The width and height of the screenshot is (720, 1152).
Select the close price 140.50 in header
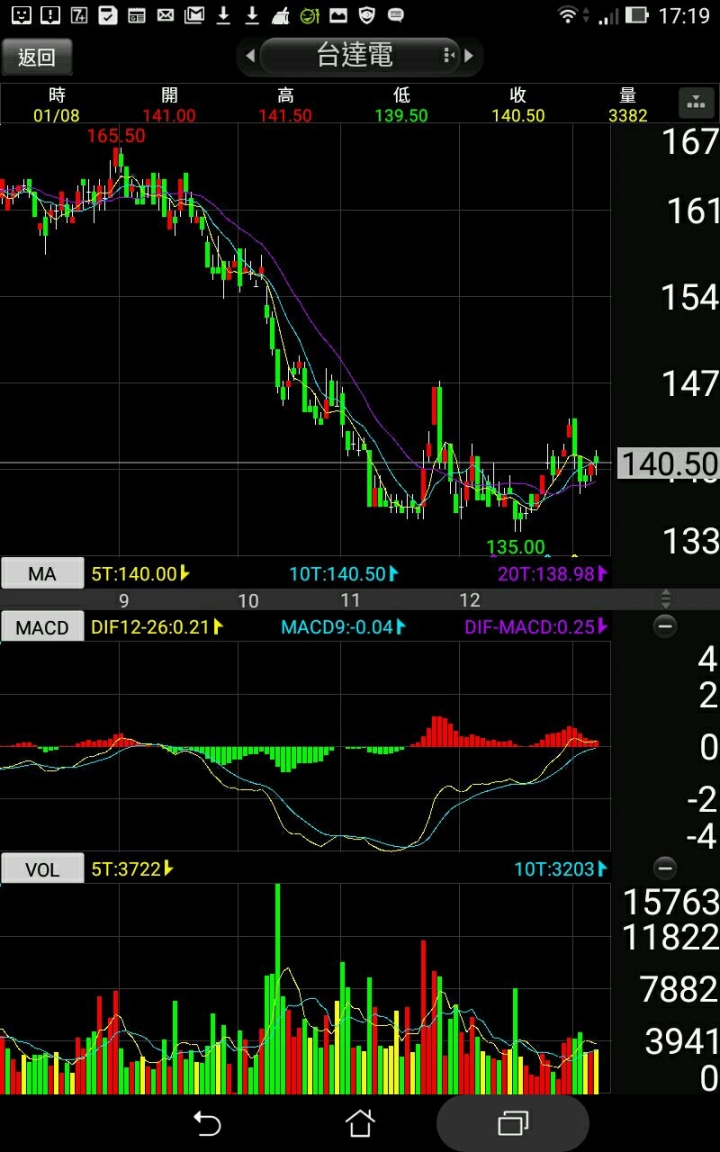pyautogui.click(x=518, y=115)
